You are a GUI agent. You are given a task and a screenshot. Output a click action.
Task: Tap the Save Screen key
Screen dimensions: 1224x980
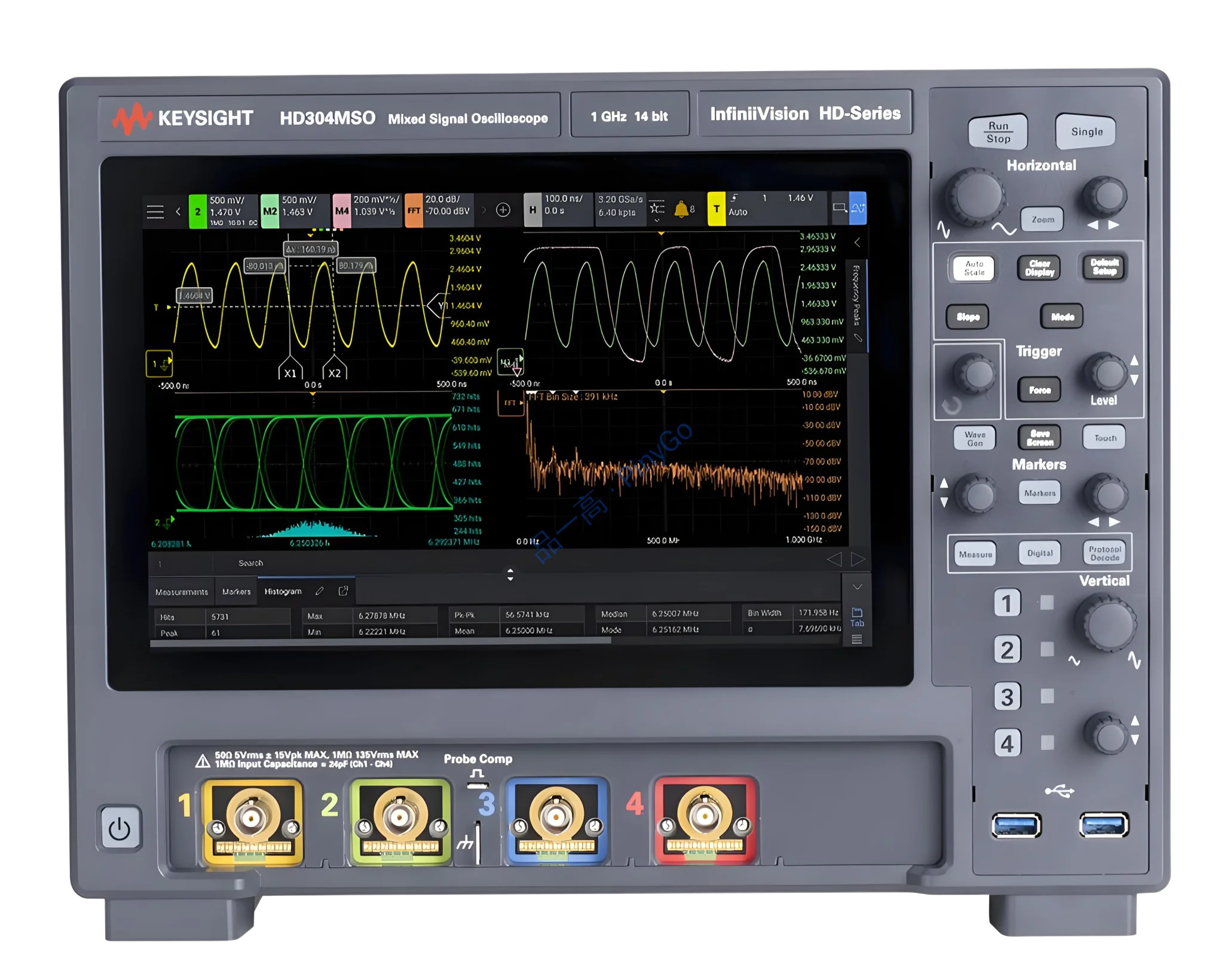(x=1040, y=438)
